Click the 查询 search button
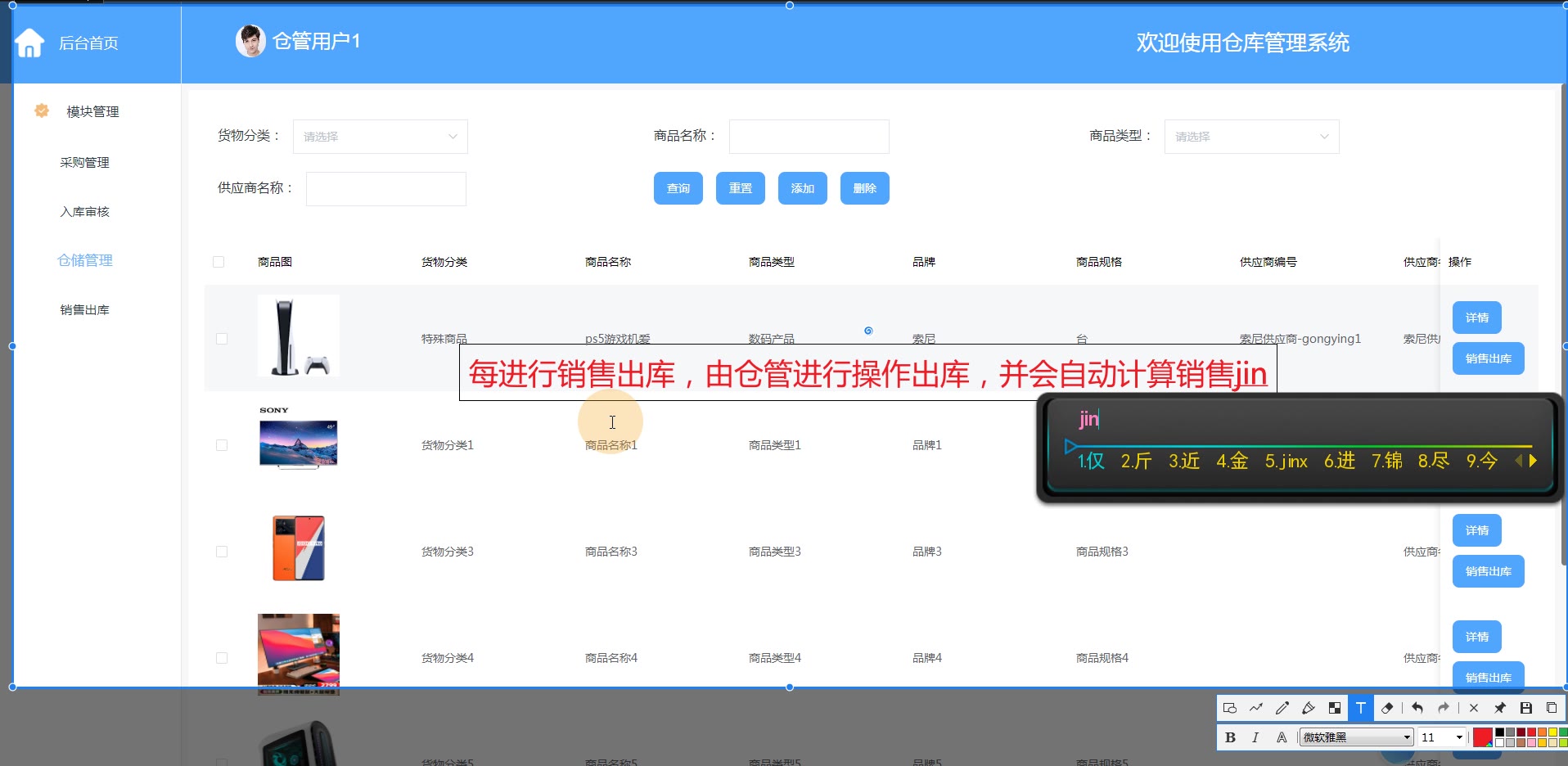 678,188
